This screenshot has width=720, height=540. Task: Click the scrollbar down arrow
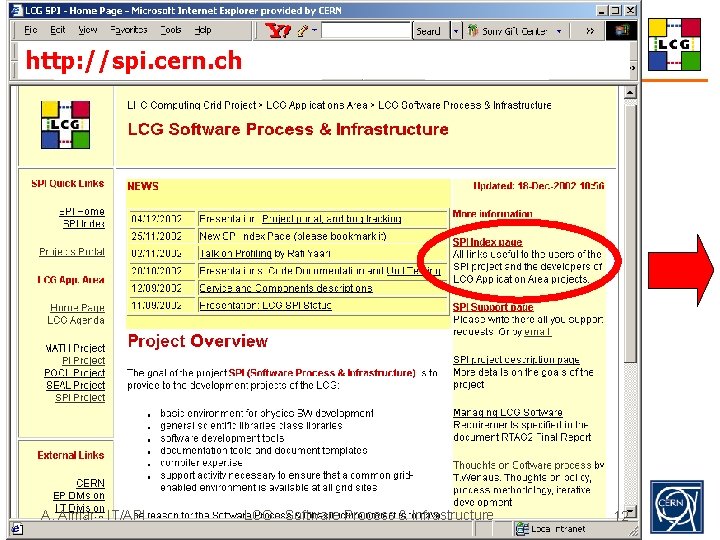pyautogui.click(x=630, y=511)
